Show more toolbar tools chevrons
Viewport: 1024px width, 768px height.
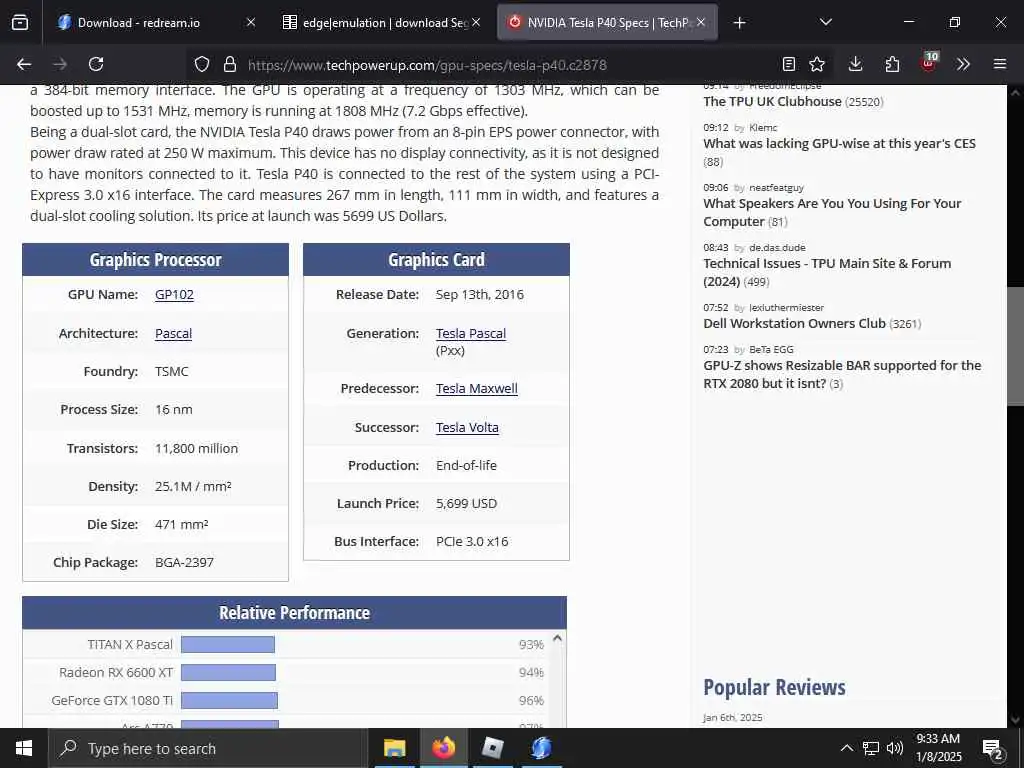(963, 64)
